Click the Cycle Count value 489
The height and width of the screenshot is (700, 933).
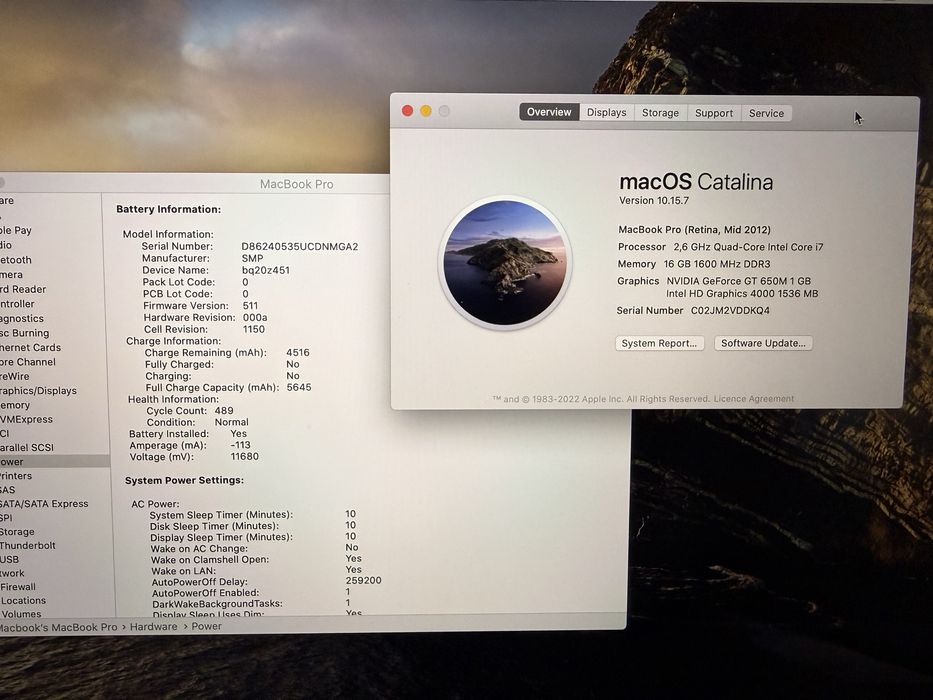point(224,411)
